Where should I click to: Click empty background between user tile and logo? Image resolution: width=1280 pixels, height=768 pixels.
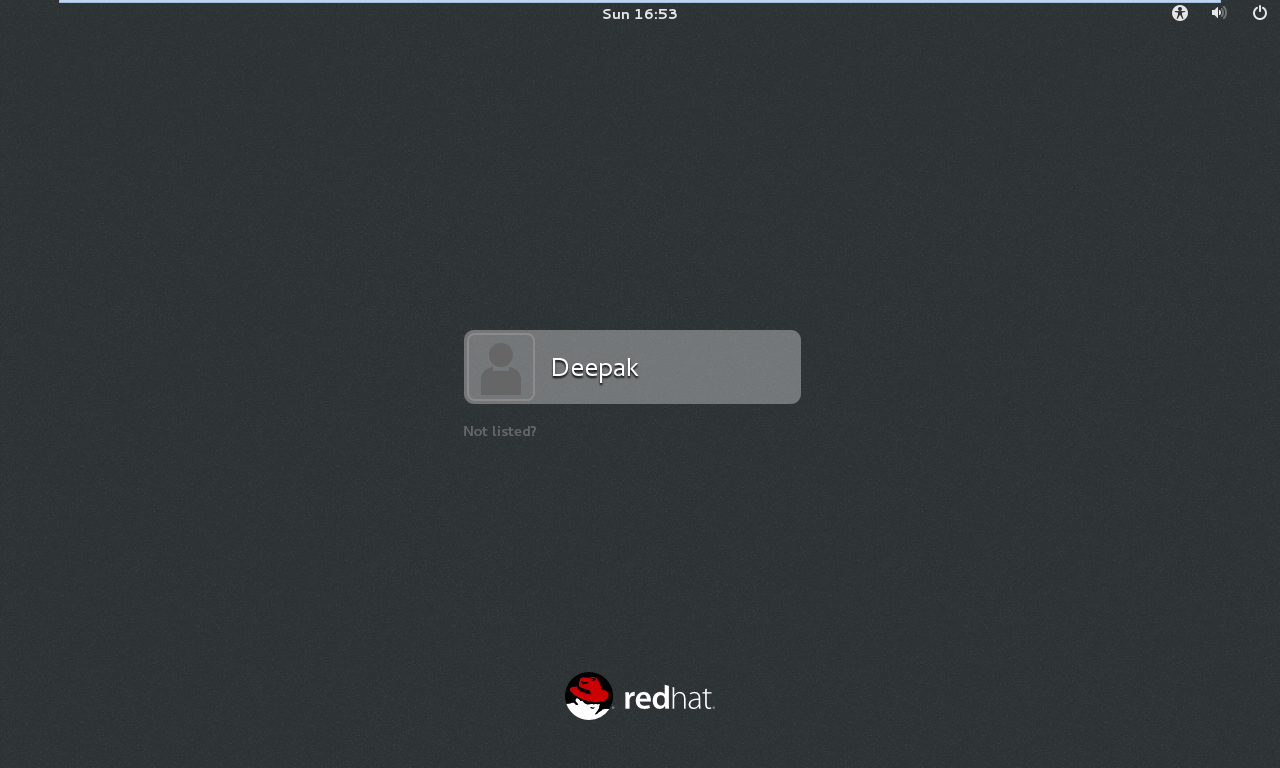(640, 550)
